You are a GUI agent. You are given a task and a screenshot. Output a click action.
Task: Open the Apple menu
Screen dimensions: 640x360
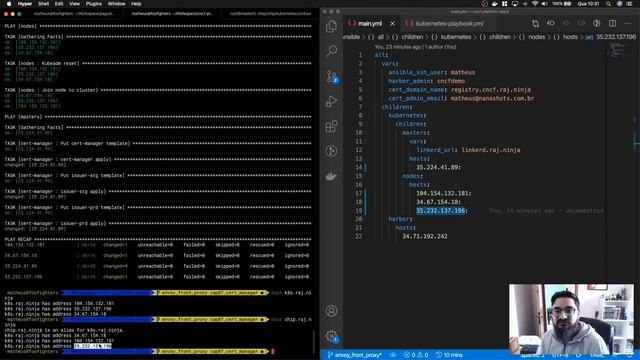tap(9, 4)
